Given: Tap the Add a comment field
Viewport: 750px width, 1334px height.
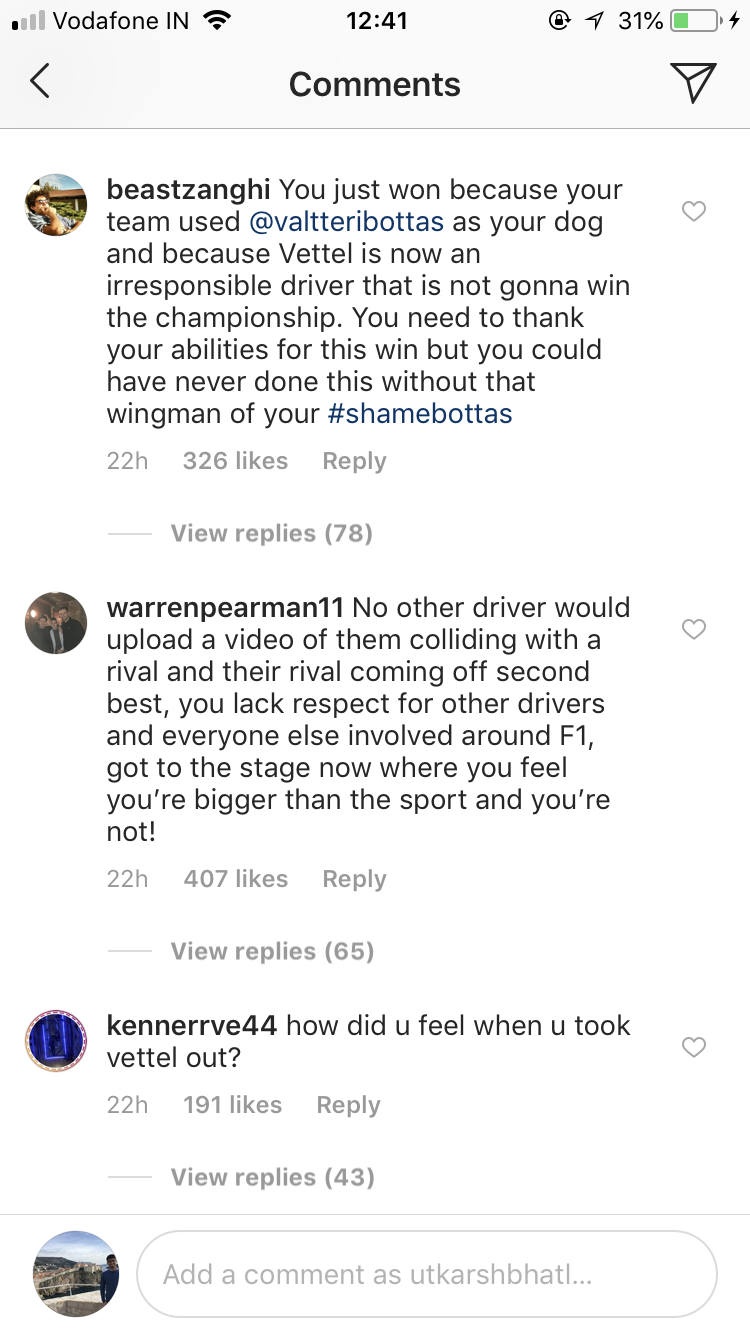Looking at the screenshot, I should 426,1274.
